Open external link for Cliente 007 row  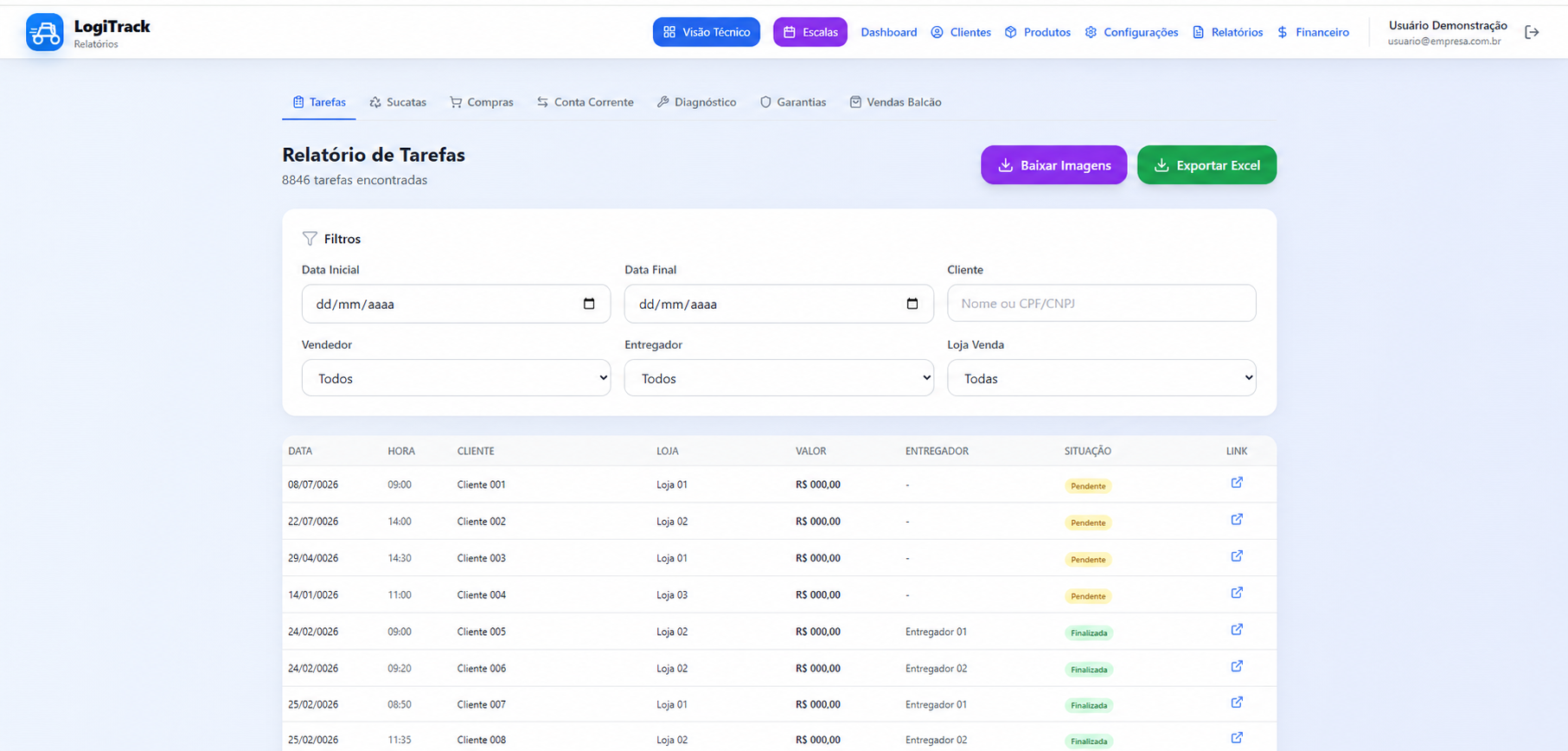coord(1237,703)
